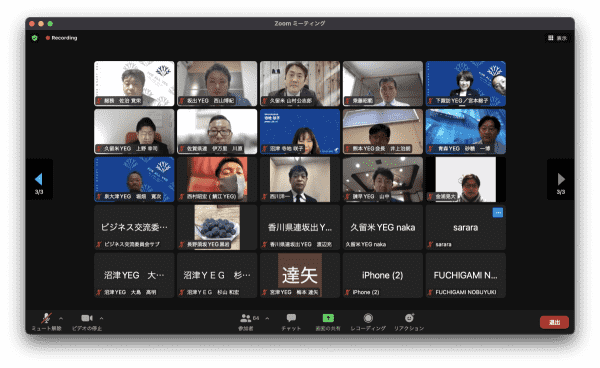Expand the participants options arrow
The image size is (600, 368).
click(x=267, y=318)
